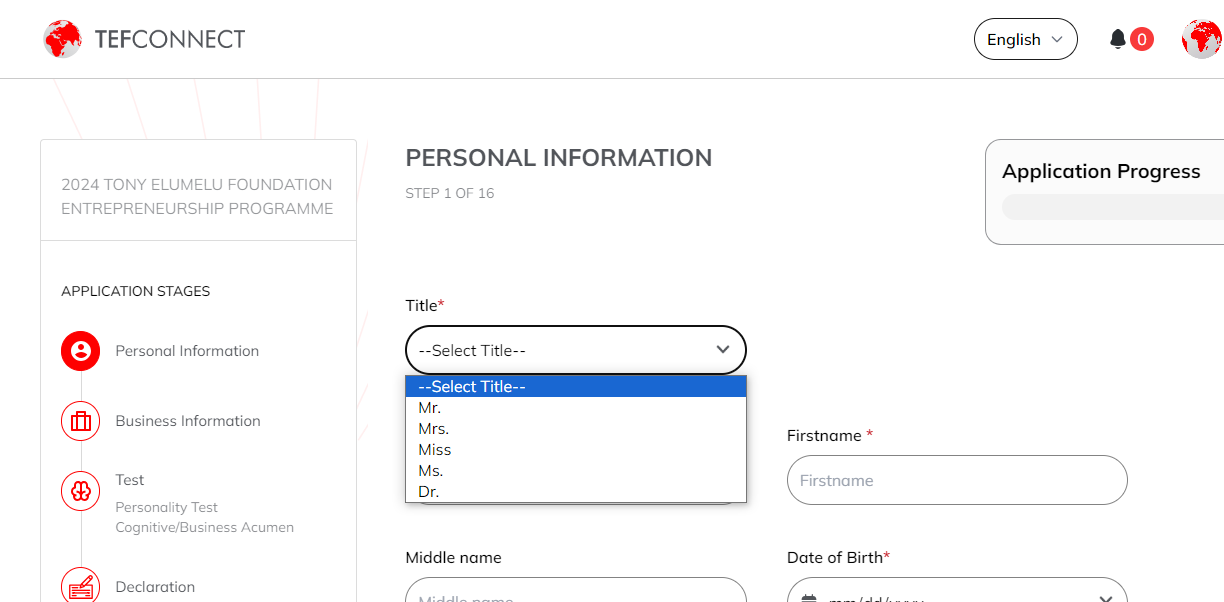Click the Cognitive/Business Acumen subtext
This screenshot has height=602, width=1224.
204,527
